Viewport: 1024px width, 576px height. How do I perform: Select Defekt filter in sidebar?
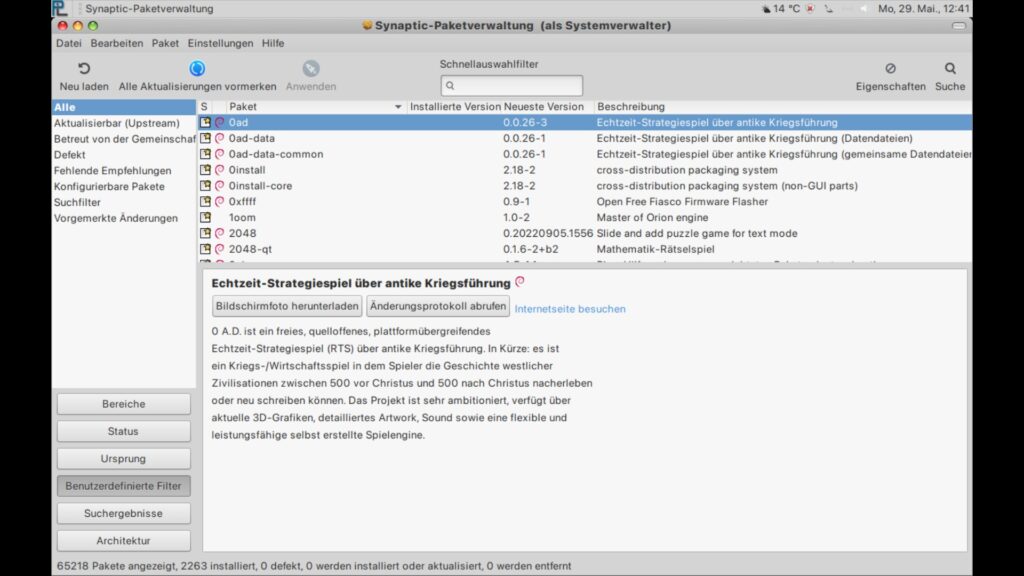pyautogui.click(x=123, y=155)
